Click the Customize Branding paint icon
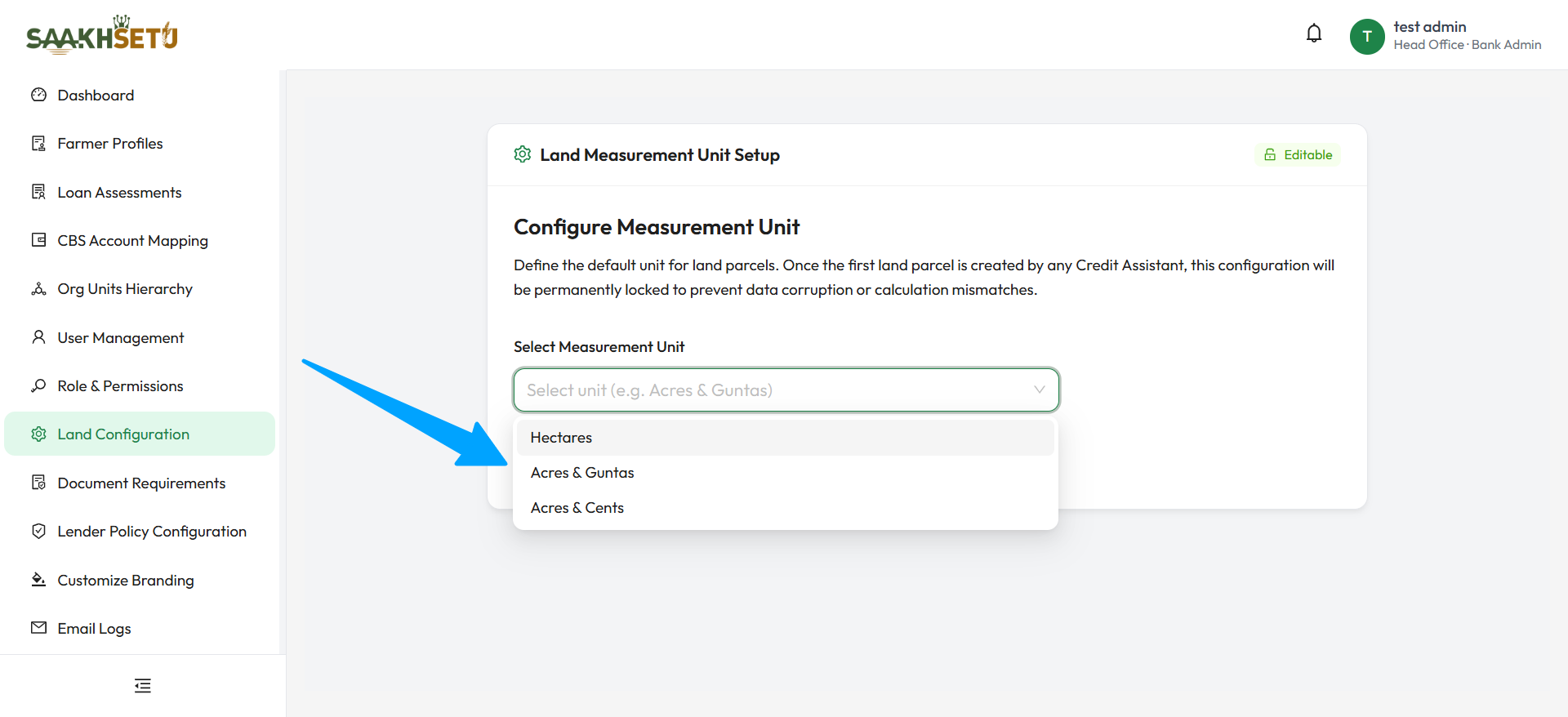1568x717 pixels. 38,580
